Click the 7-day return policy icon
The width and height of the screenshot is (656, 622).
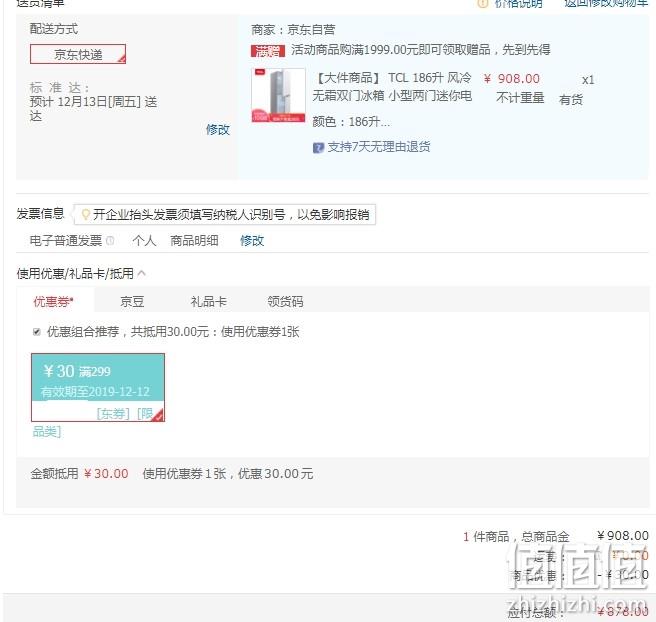click(x=318, y=148)
